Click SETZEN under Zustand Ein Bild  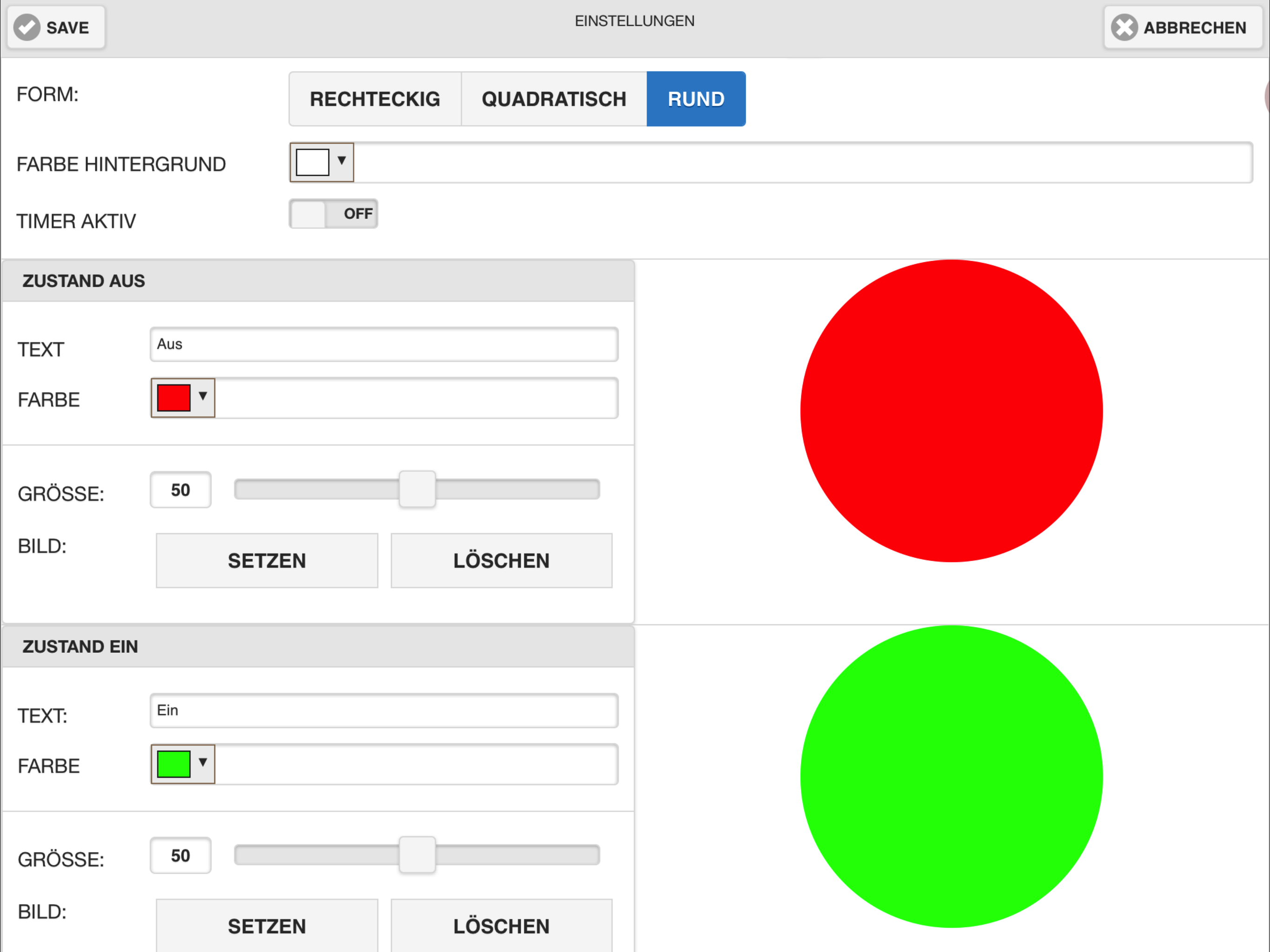tap(267, 926)
